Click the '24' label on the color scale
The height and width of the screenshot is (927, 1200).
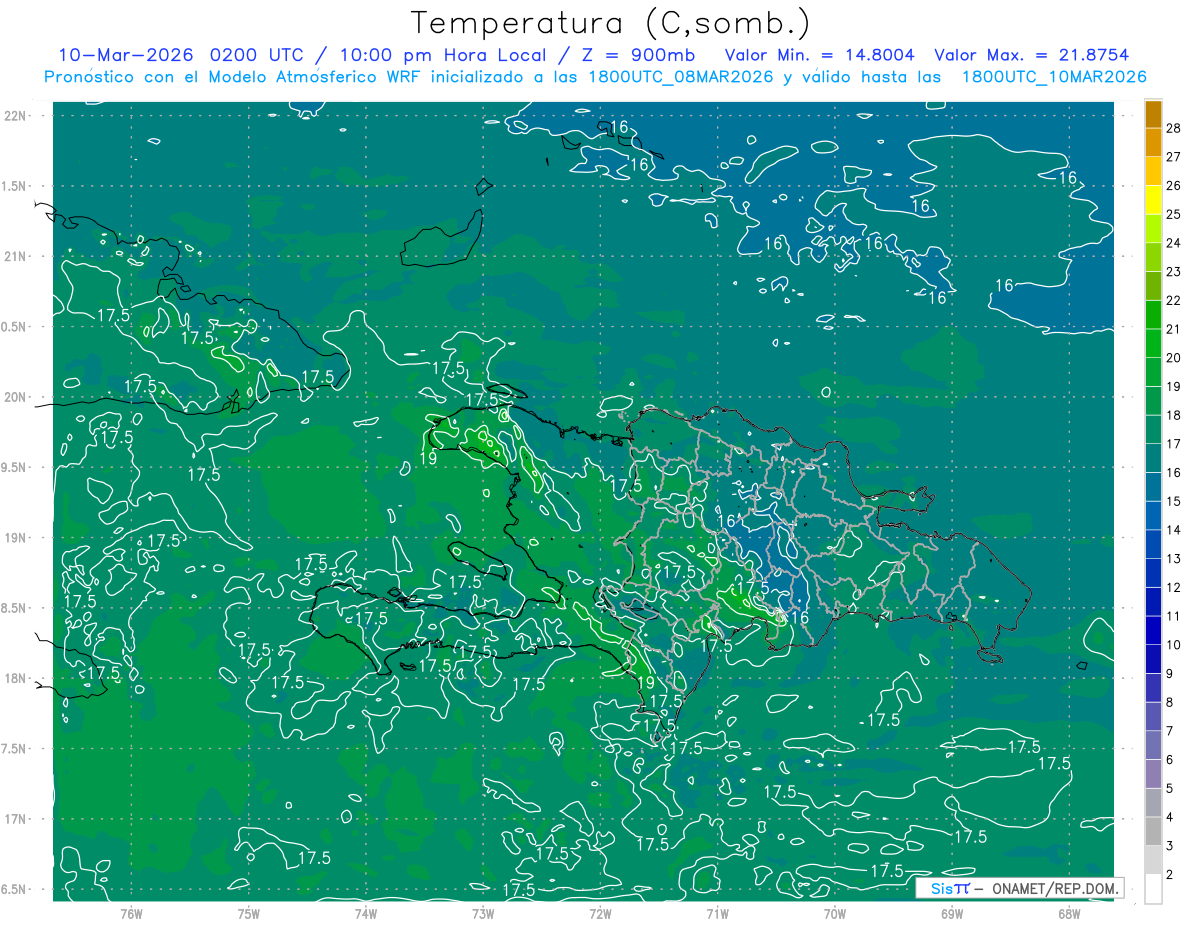[x=1174, y=243]
